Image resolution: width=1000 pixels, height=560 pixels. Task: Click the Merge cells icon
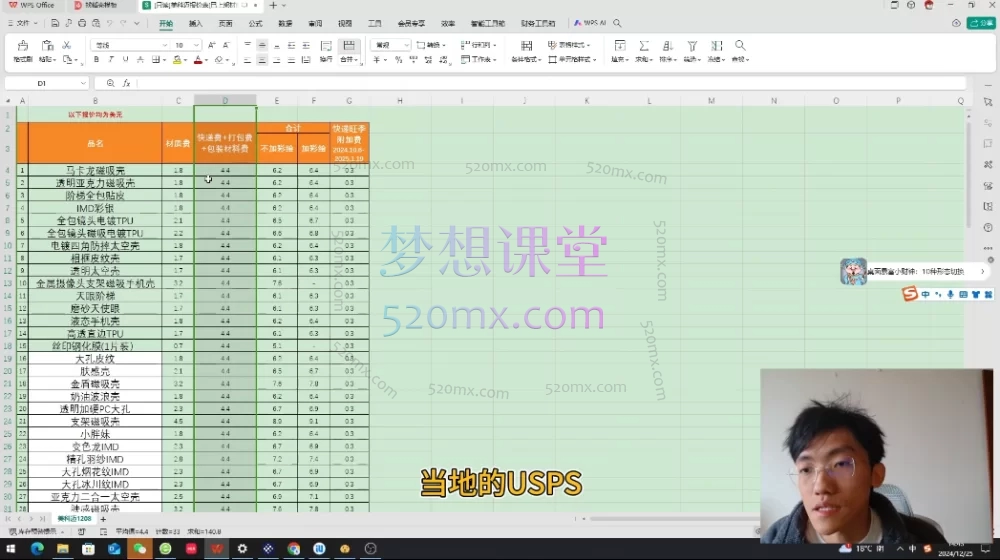tap(349, 45)
